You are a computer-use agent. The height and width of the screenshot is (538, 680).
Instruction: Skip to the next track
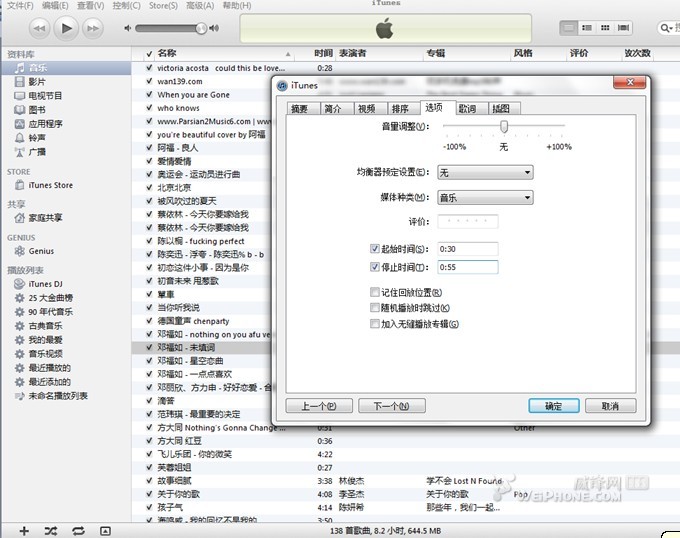[x=92, y=29]
